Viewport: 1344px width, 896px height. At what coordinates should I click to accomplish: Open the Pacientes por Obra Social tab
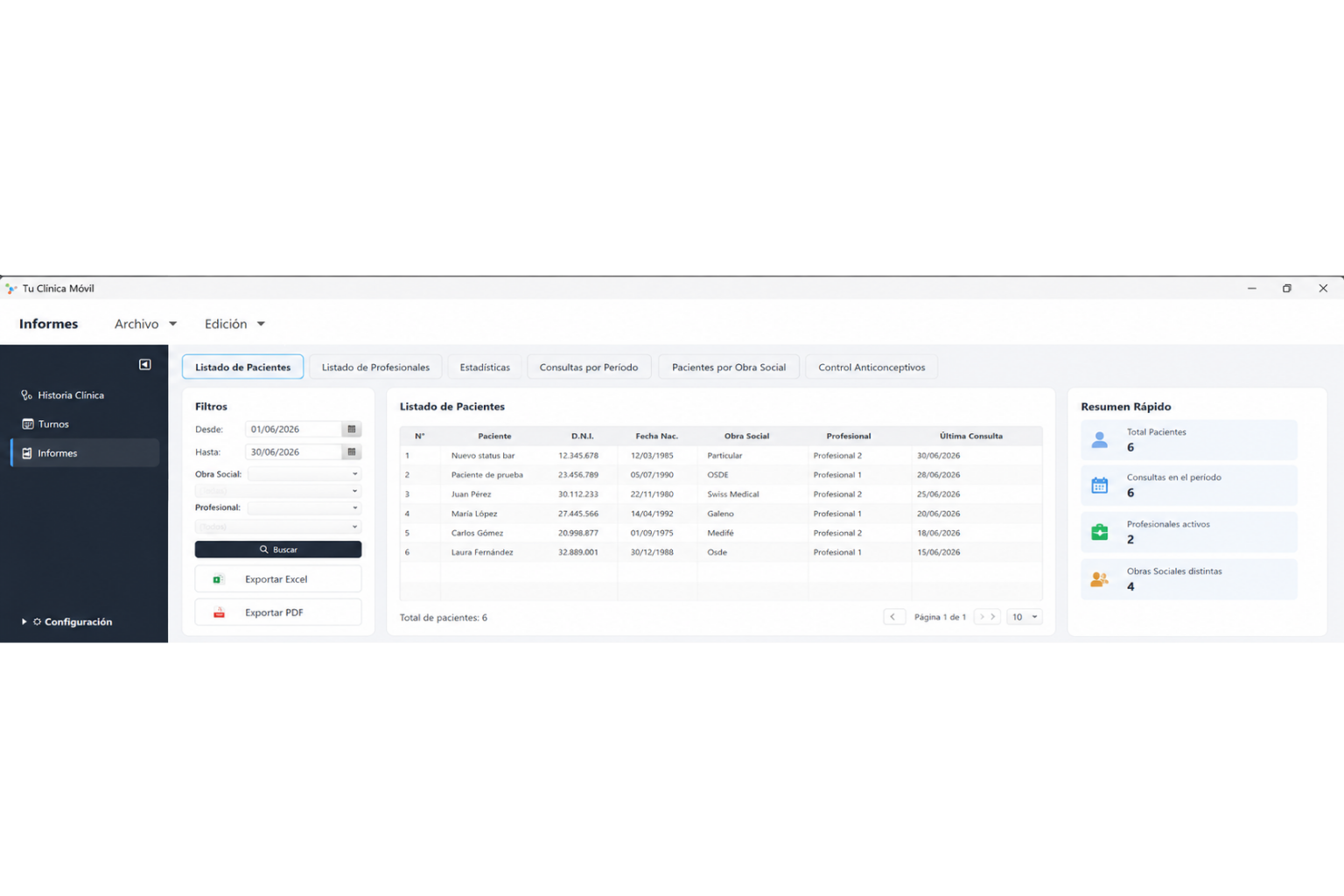pyautogui.click(x=729, y=367)
